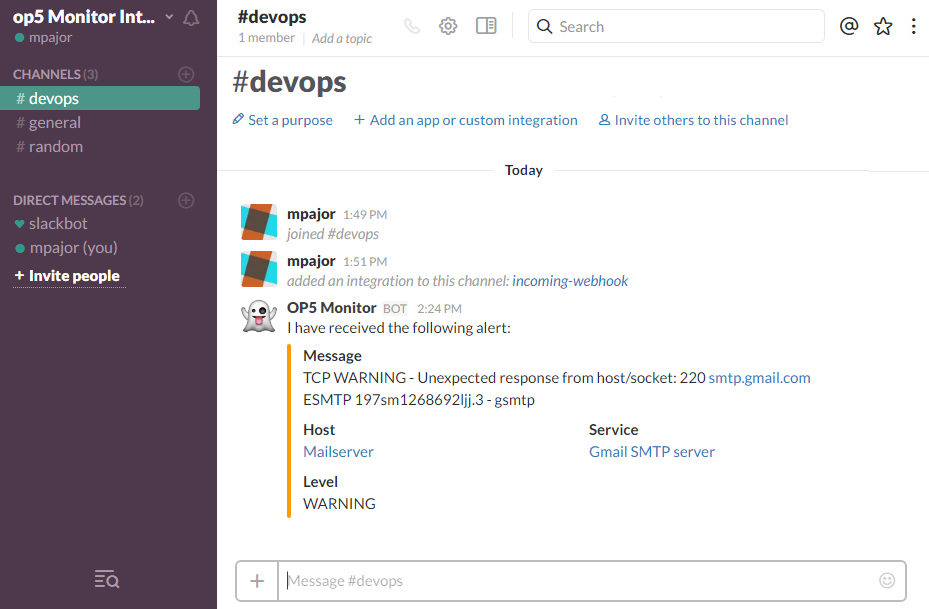929x609 pixels.
Task: Select the devops channel in sidebar
Action: (x=100, y=98)
